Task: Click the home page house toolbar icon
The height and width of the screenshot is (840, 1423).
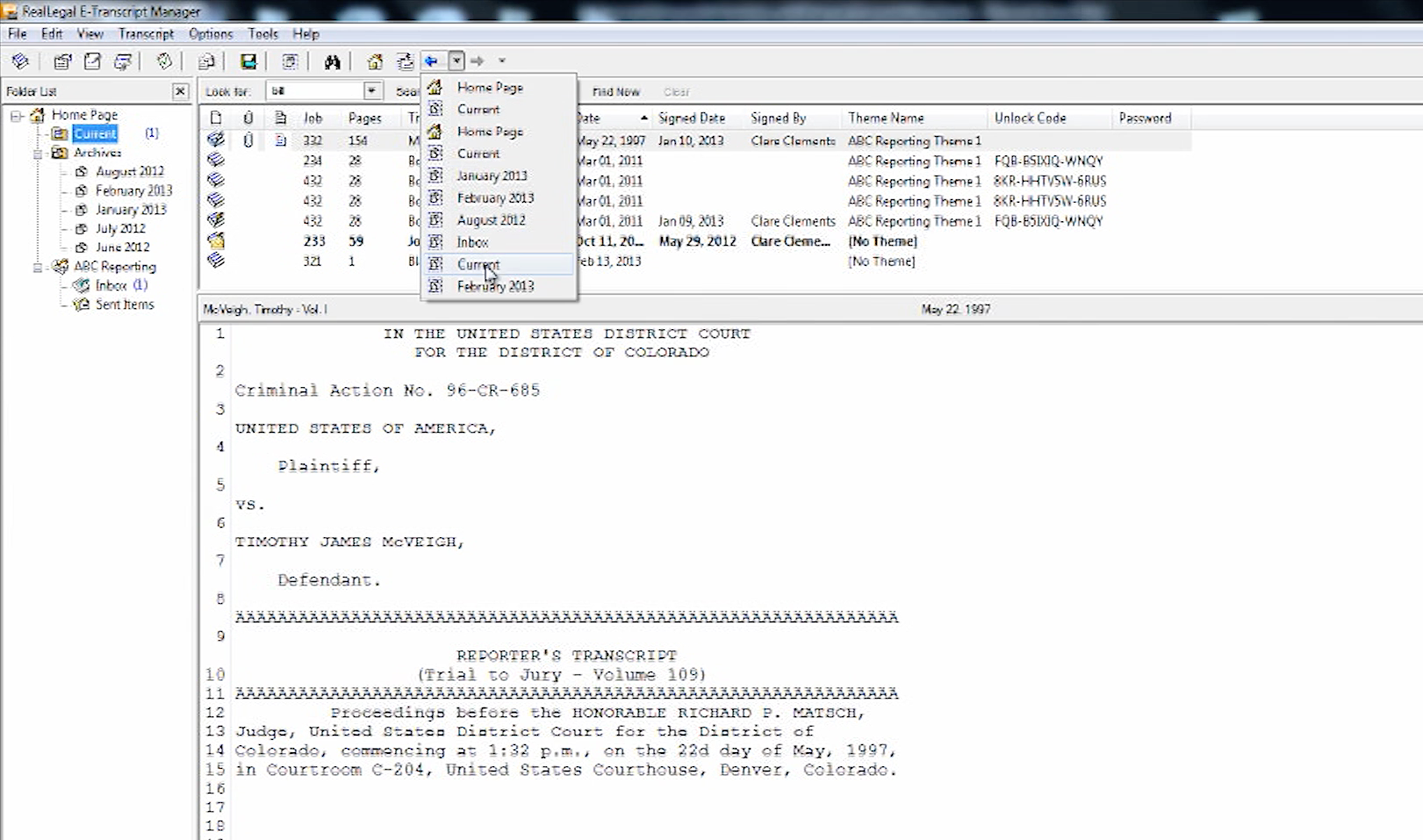Action: [375, 61]
